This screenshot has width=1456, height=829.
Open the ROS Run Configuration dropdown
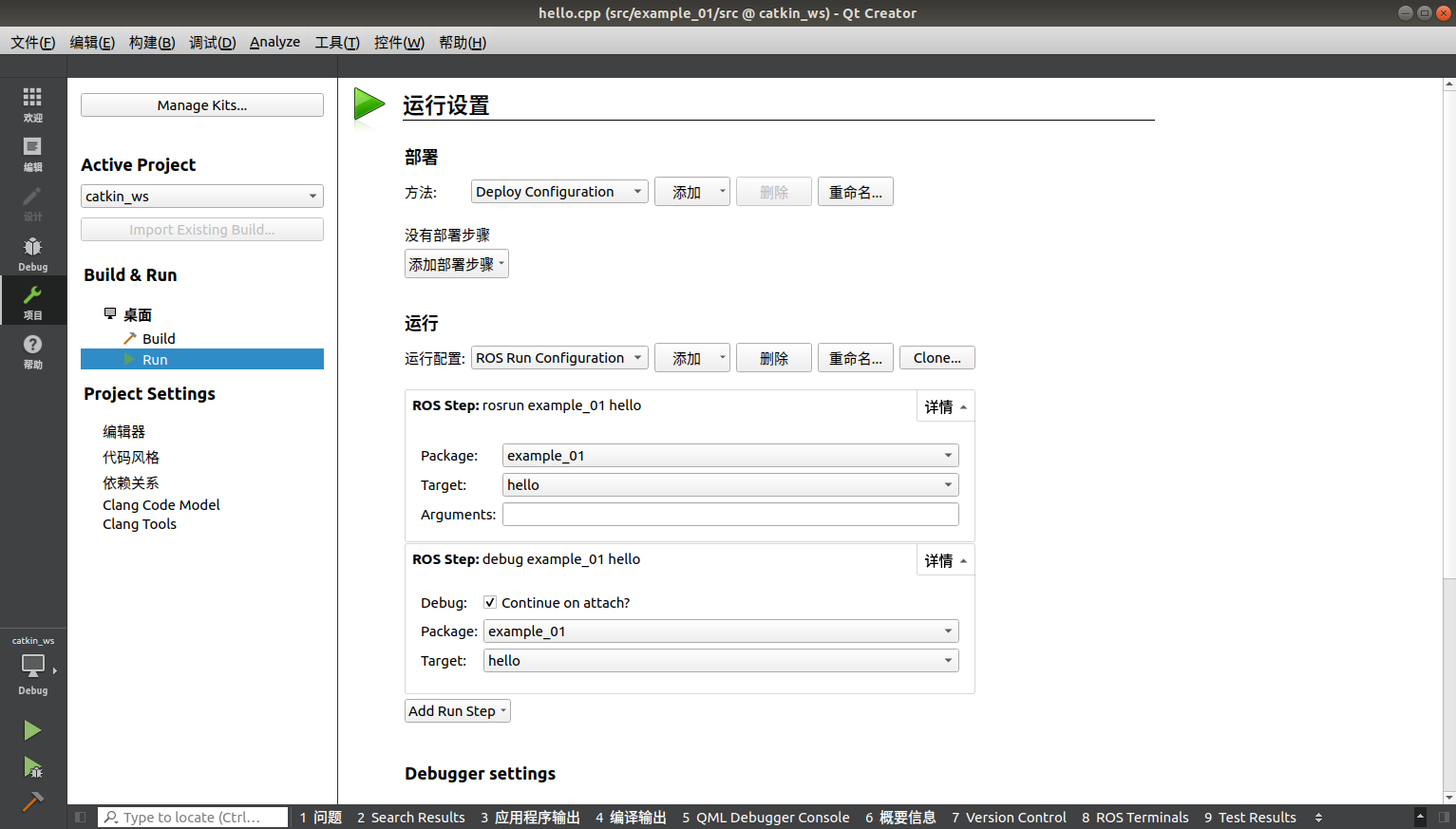559,357
